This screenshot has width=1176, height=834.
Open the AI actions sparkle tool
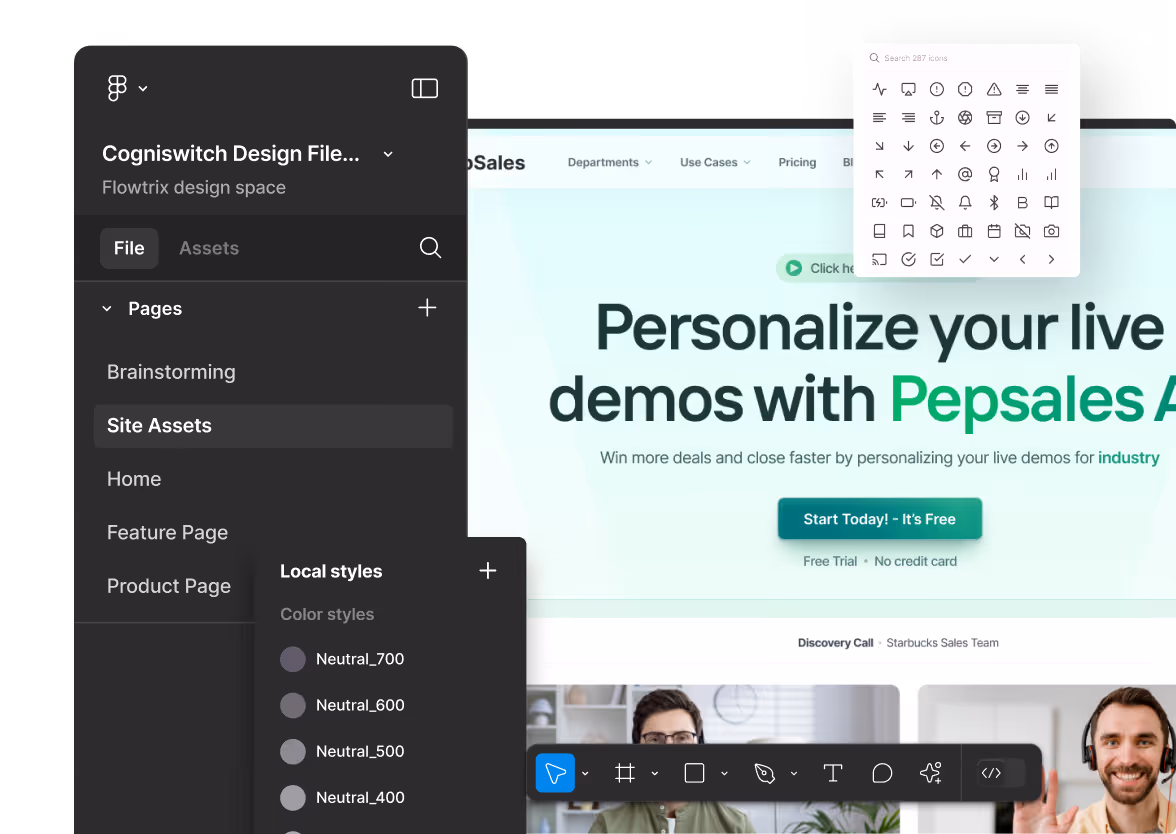pyautogui.click(x=931, y=772)
